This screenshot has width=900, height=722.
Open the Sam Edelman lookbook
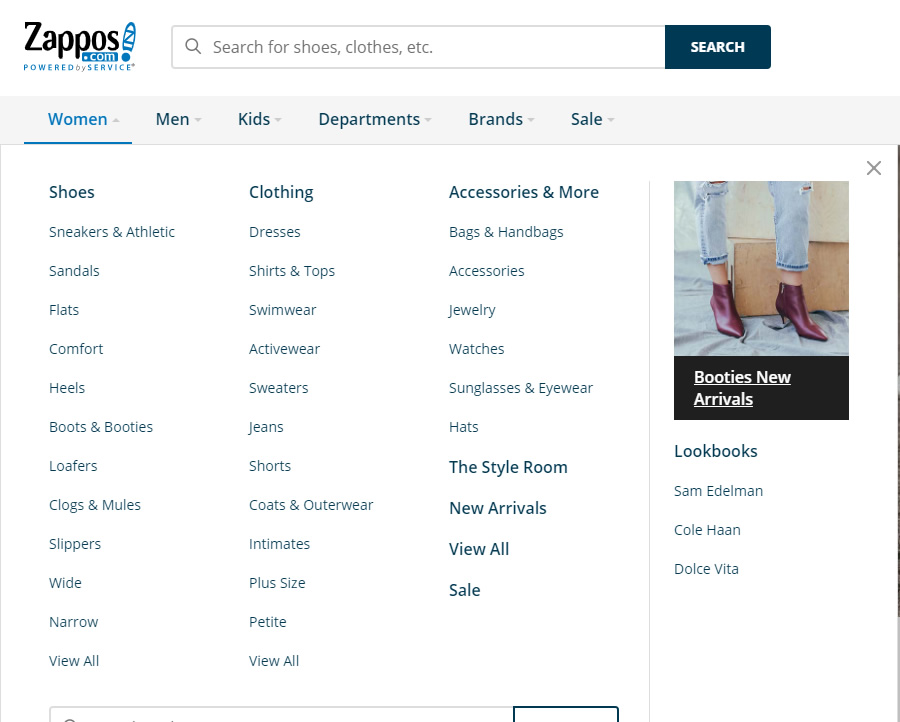[719, 491]
